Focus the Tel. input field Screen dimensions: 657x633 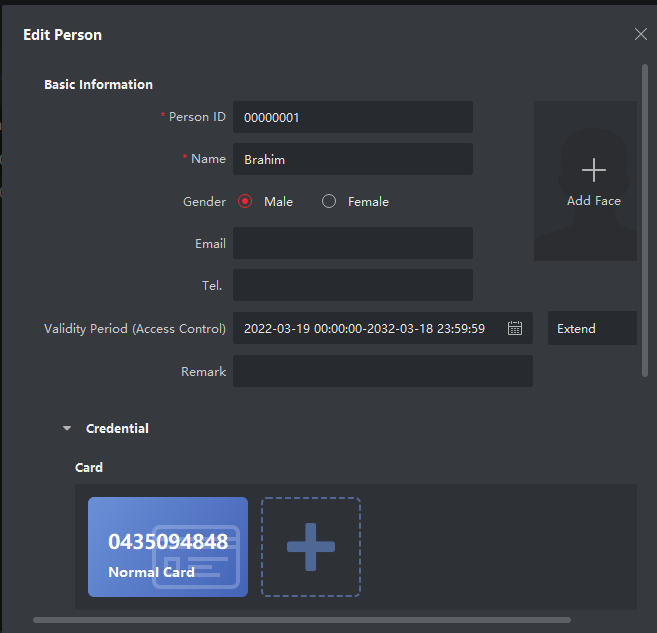pyautogui.click(x=352, y=285)
